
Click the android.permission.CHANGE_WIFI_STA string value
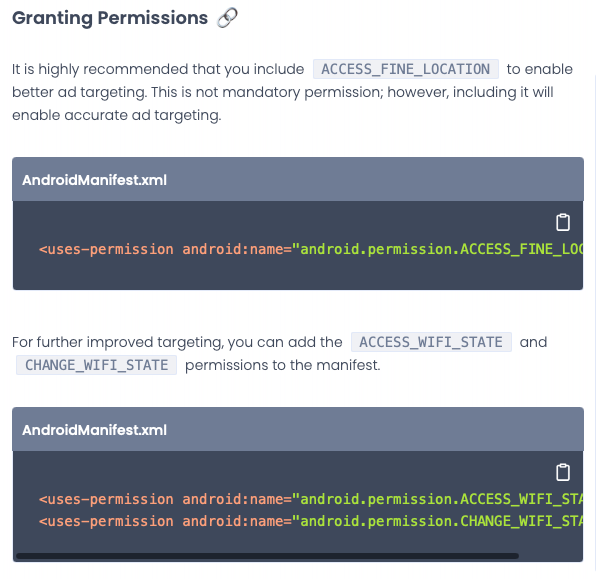pyautogui.click(x=437, y=521)
